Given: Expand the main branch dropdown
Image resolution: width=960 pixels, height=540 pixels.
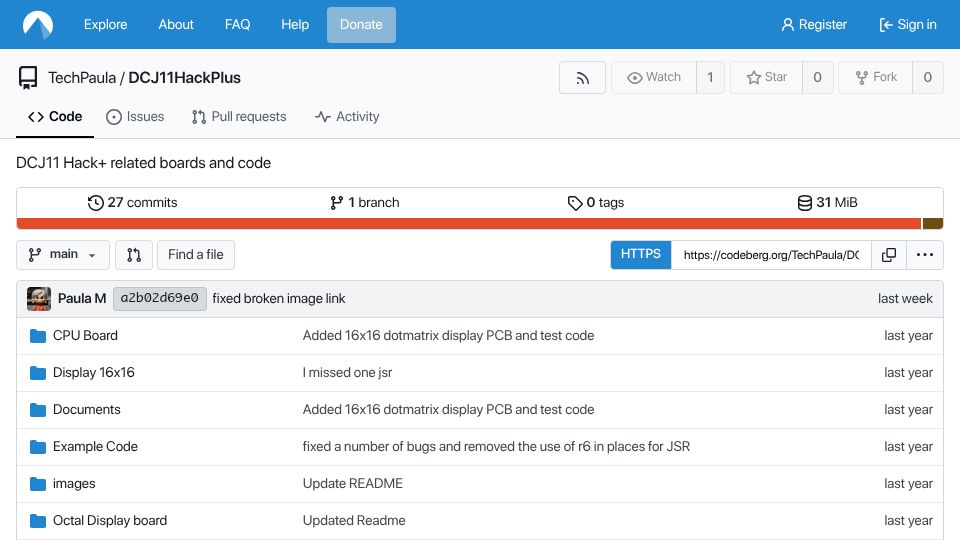Looking at the screenshot, I should coord(62,255).
